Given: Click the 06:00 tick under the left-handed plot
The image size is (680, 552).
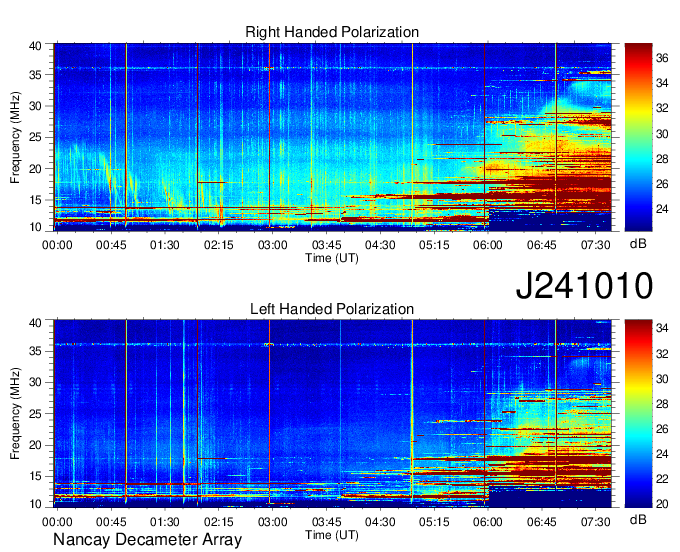Looking at the screenshot, I should (x=488, y=522).
